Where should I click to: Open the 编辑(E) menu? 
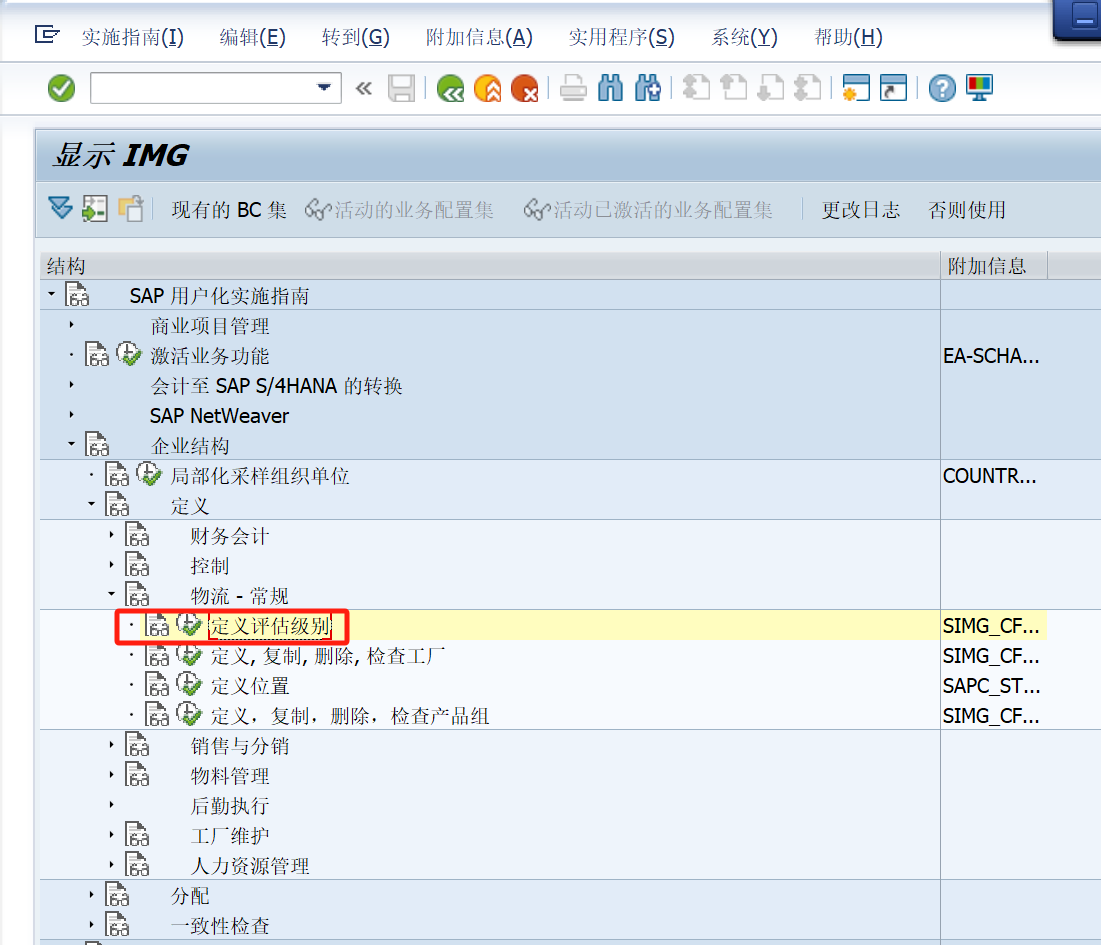tap(253, 37)
